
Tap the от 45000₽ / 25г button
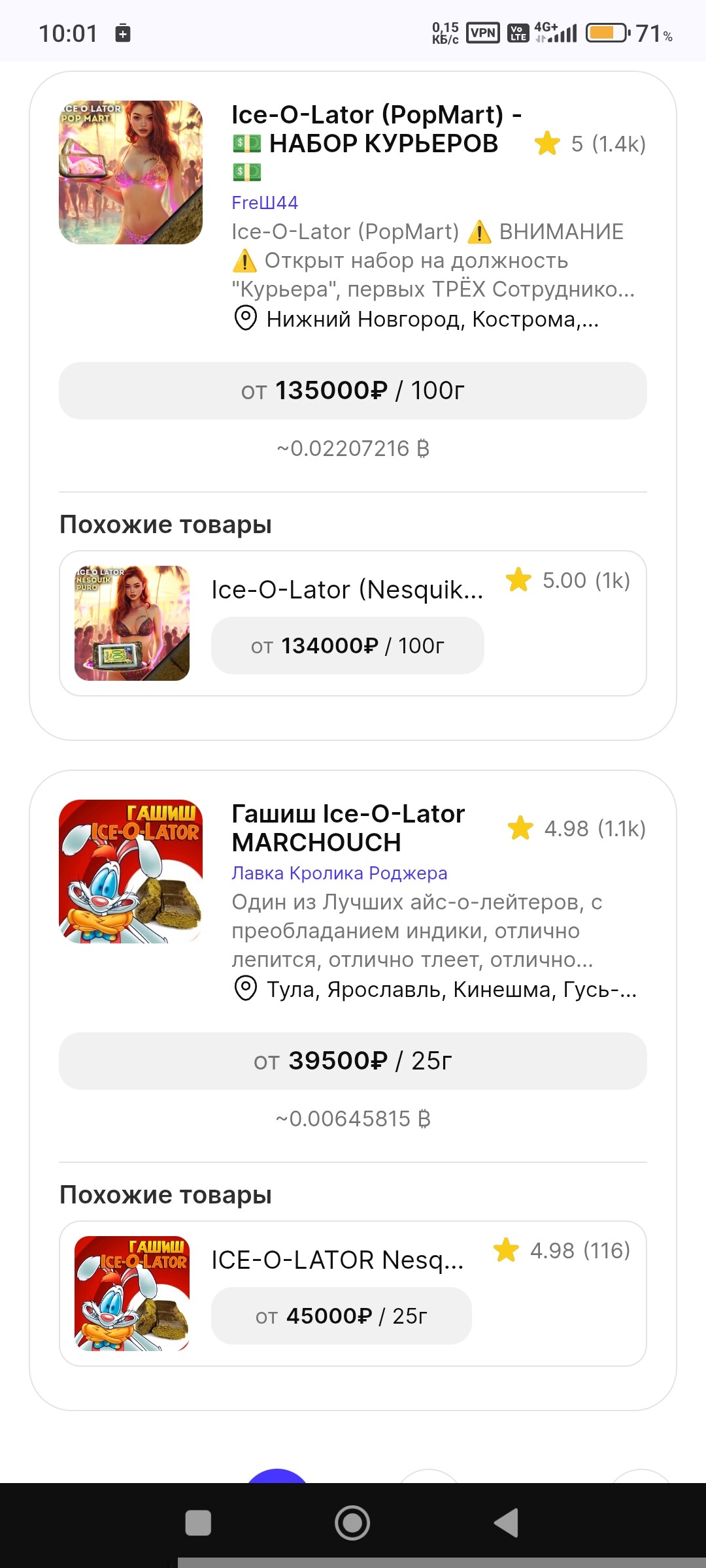coord(341,1316)
